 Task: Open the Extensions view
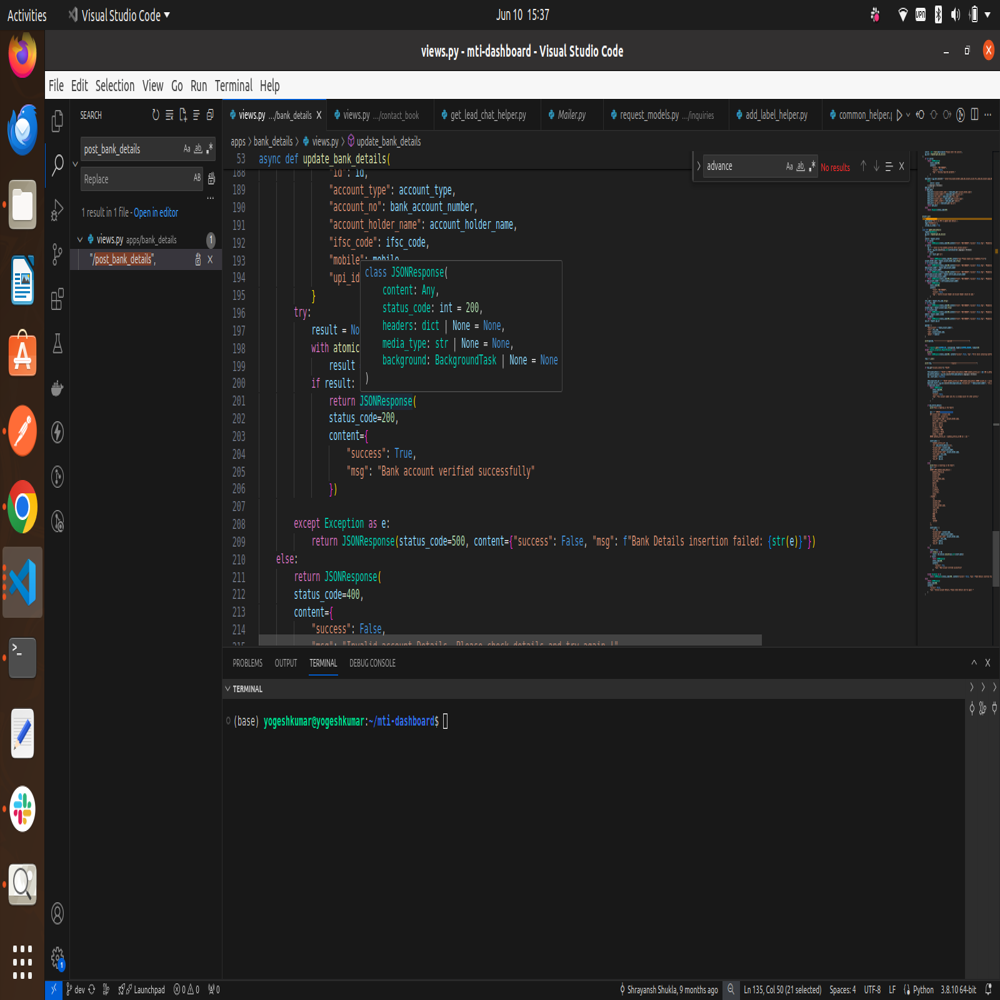(x=57, y=298)
